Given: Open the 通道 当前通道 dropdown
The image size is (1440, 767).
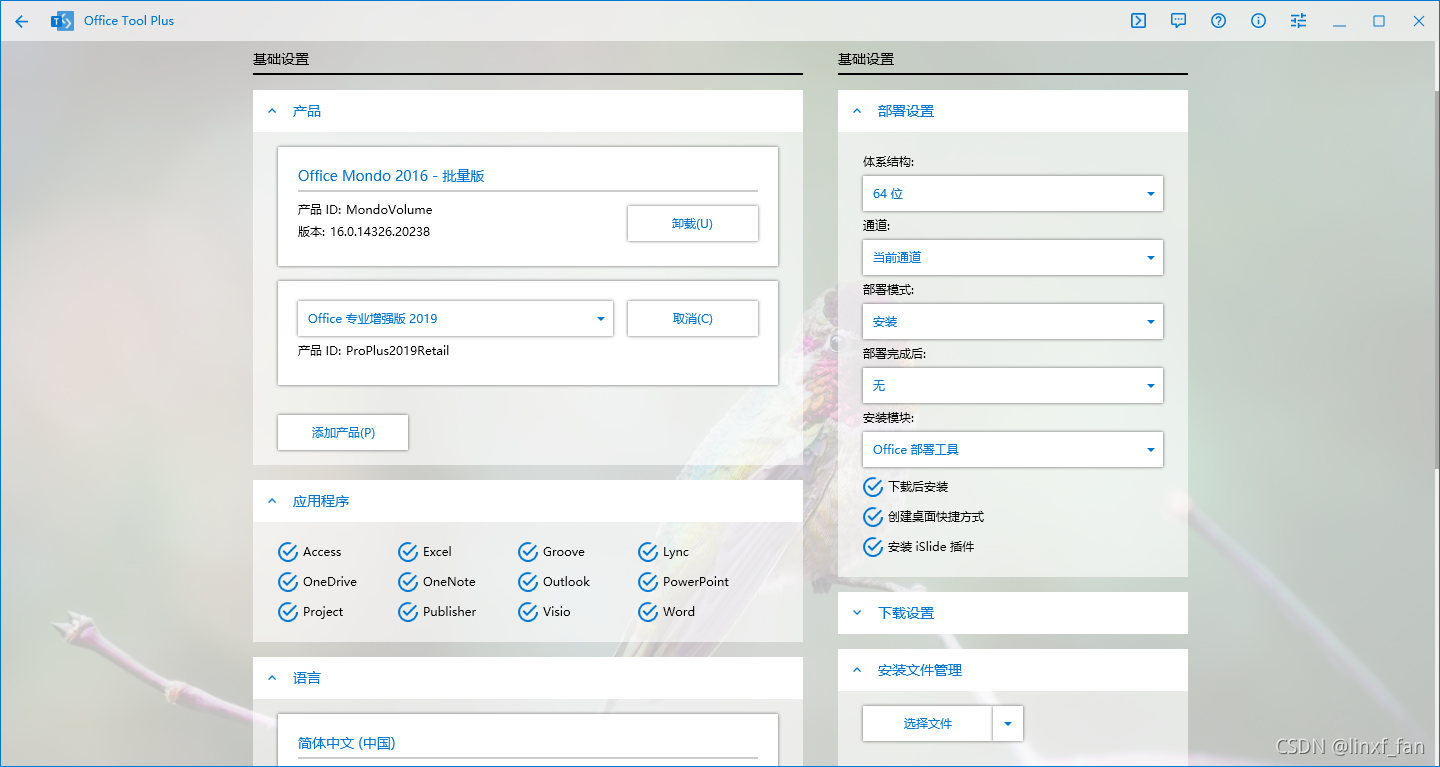Looking at the screenshot, I should 1013,258.
